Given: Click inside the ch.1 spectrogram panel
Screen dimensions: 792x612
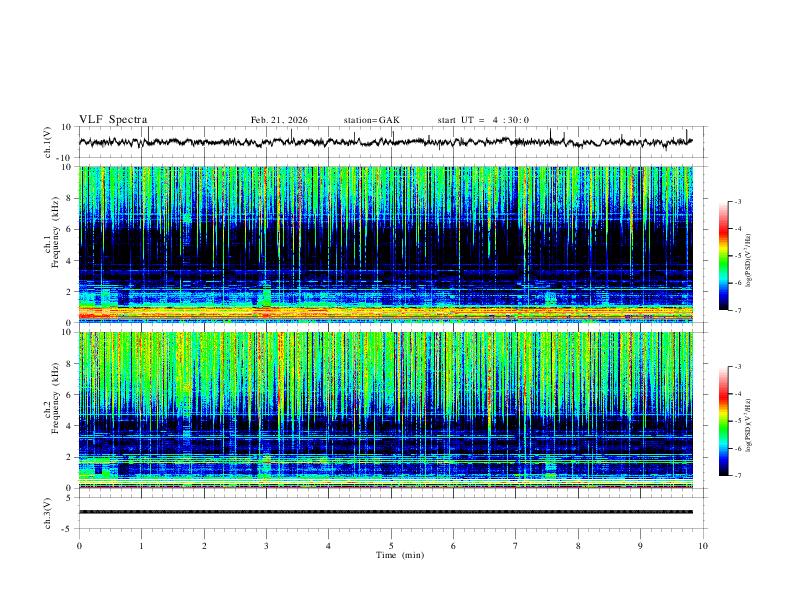Looking at the screenshot, I should pos(385,244).
